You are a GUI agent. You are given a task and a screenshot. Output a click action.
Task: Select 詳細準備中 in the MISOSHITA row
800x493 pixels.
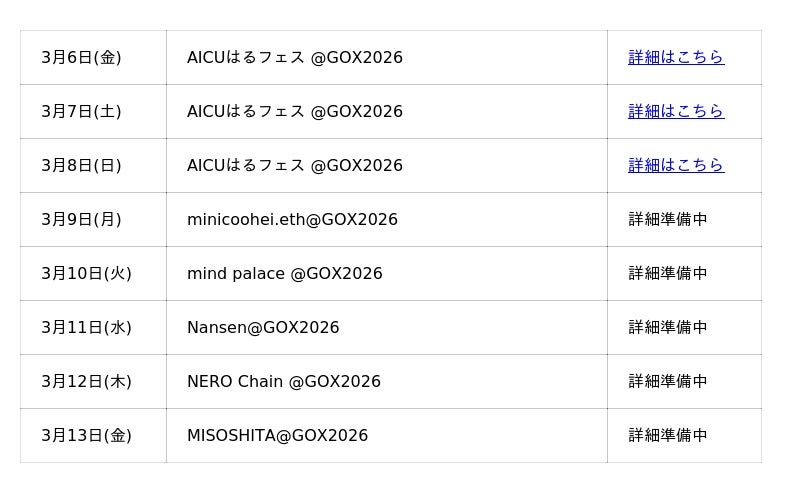[x=668, y=436]
